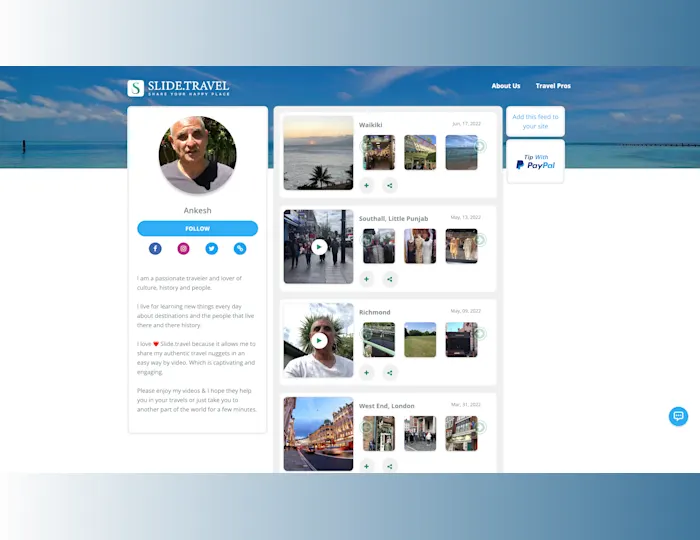Share the Richmond slide

390,373
